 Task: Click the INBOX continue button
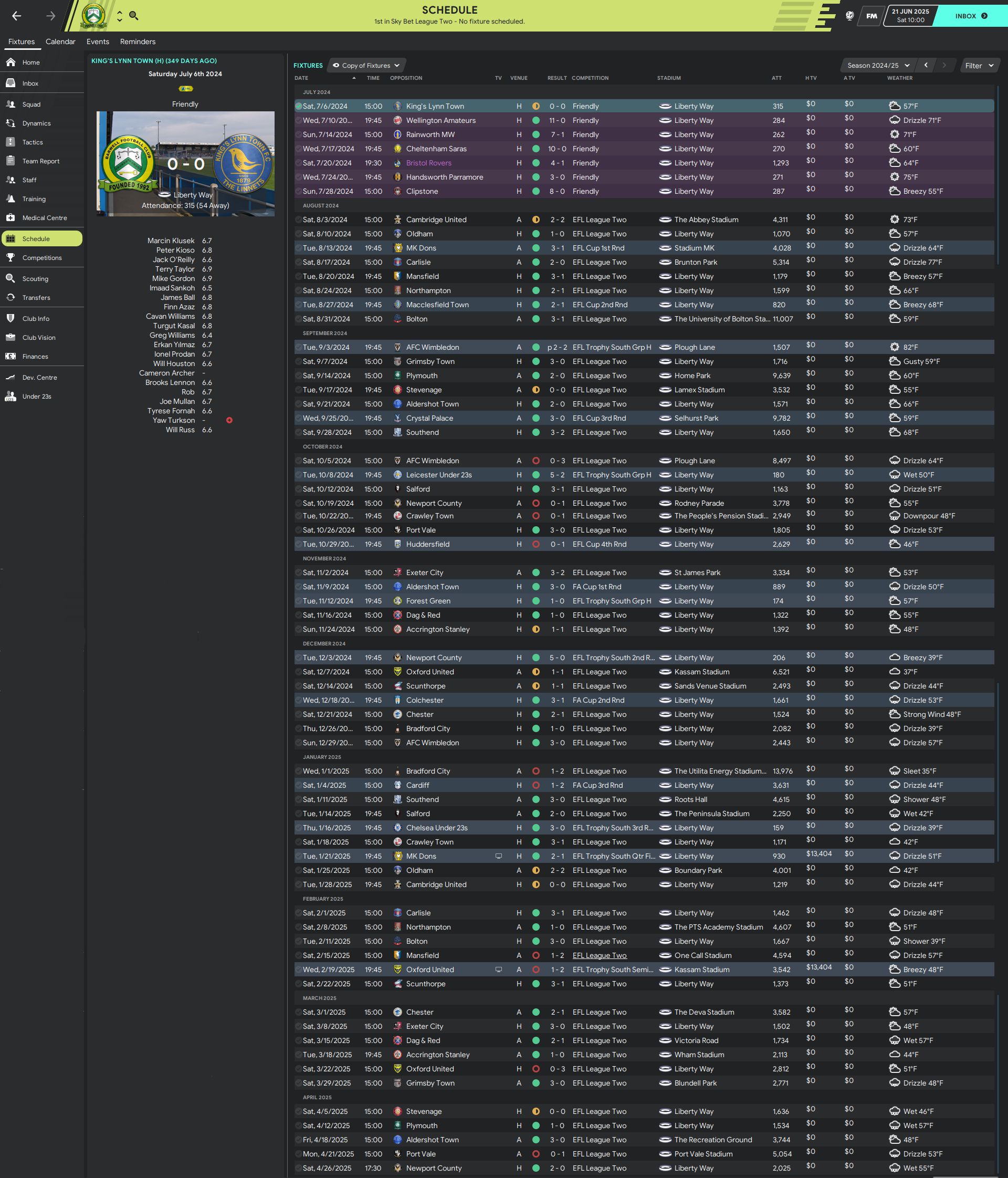[971, 16]
